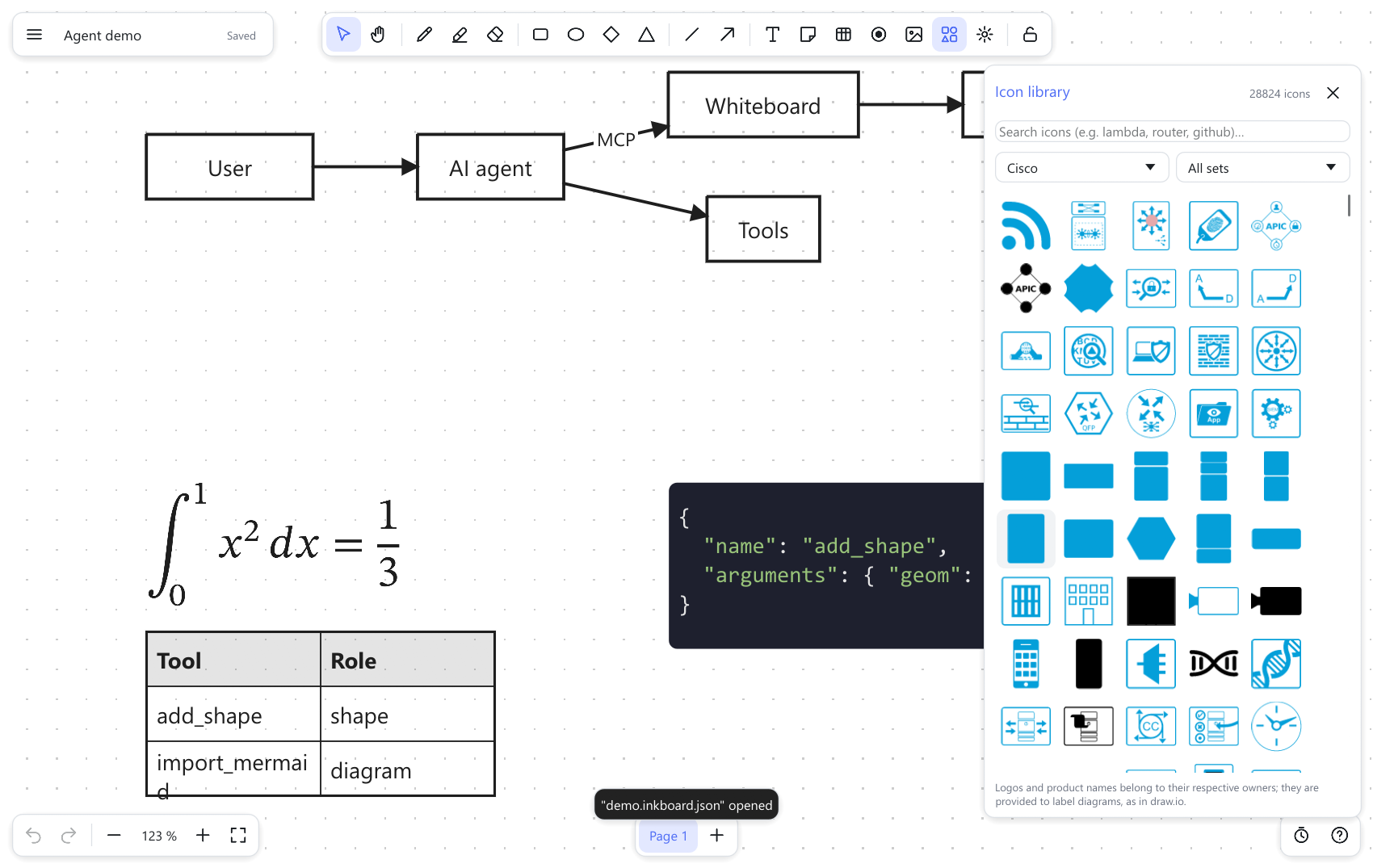Pick the black APIC controller icon
The image size is (1373, 868).
pos(1026,288)
